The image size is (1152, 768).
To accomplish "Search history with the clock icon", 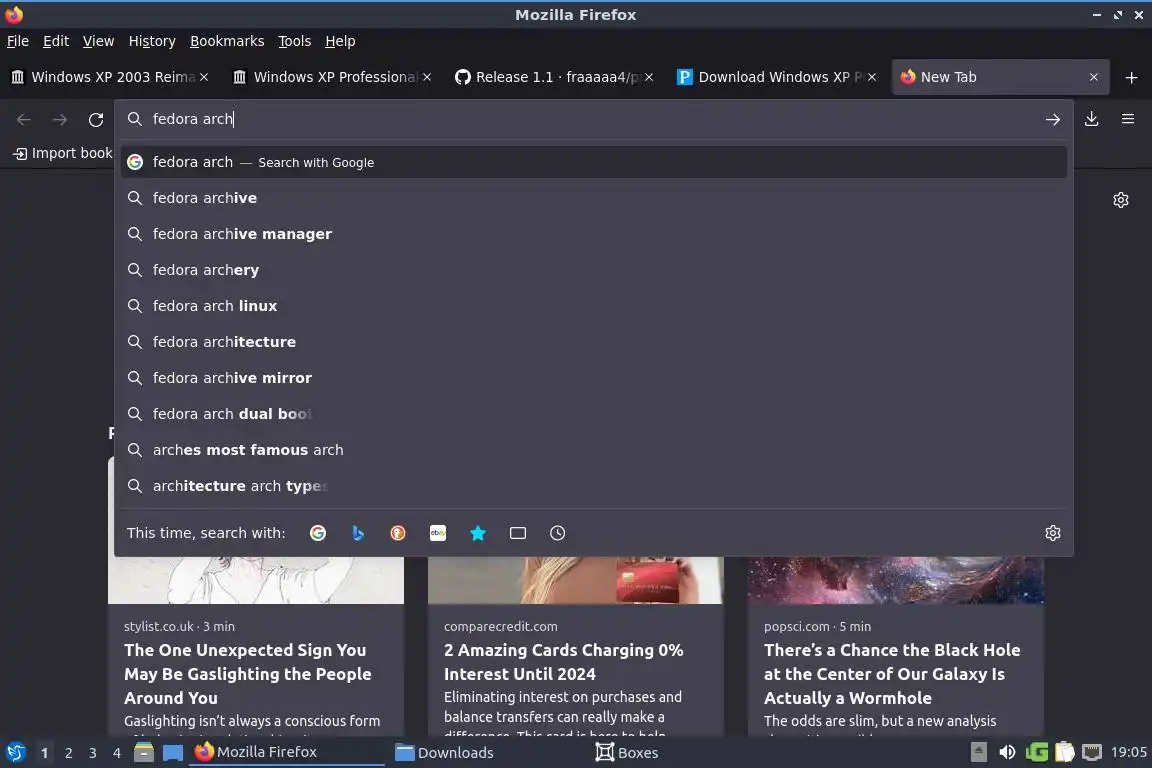I will tap(558, 533).
